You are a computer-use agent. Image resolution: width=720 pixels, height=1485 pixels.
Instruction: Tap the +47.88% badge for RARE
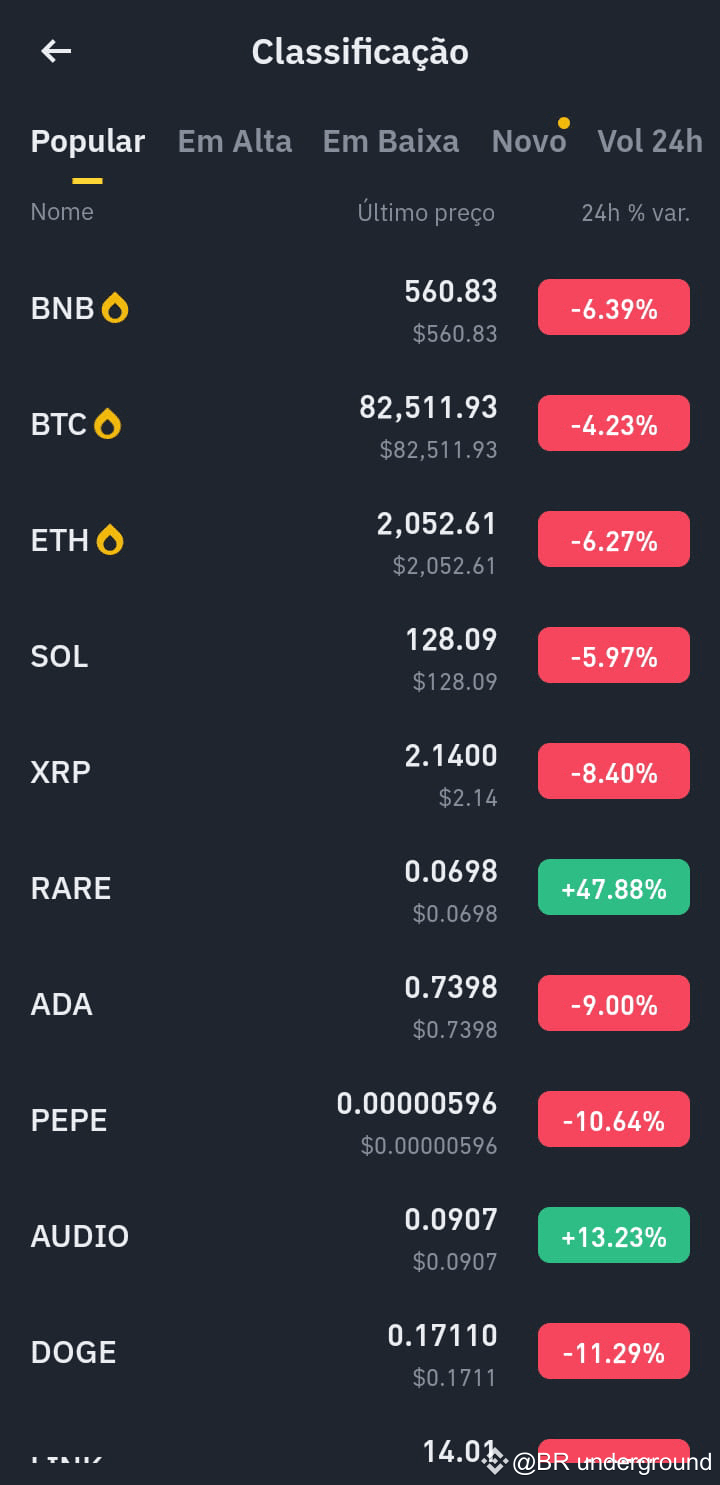pyautogui.click(x=614, y=887)
